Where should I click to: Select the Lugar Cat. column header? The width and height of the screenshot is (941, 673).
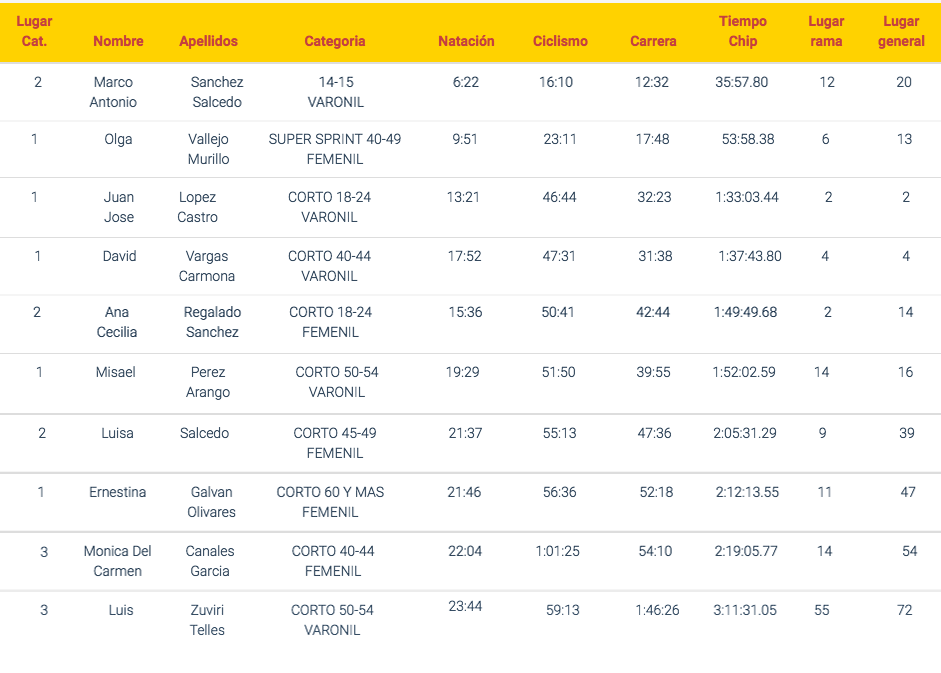[x=34, y=31]
